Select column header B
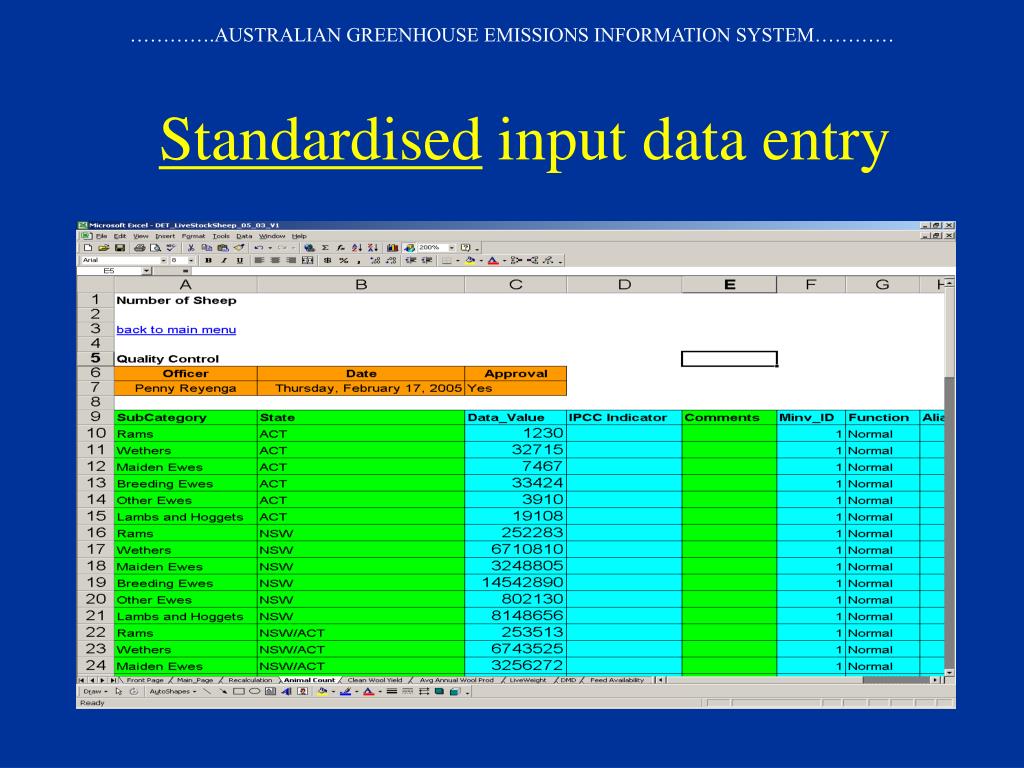Screen dimensions: 1024x768 [x=360, y=285]
